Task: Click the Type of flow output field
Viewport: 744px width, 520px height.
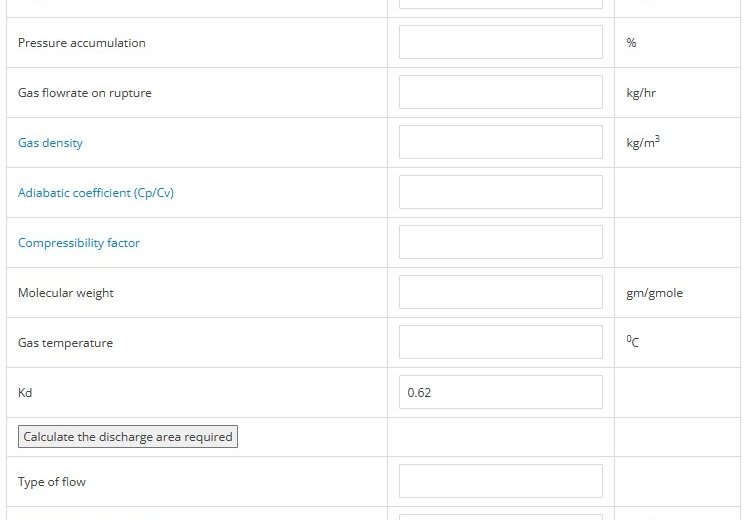Action: point(501,481)
